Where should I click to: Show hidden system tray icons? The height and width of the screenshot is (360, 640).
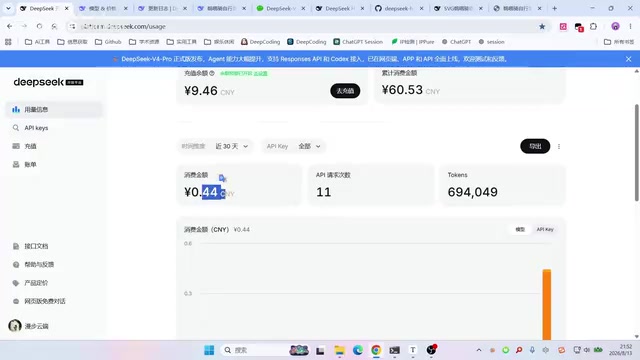pyautogui.click(x=479, y=350)
